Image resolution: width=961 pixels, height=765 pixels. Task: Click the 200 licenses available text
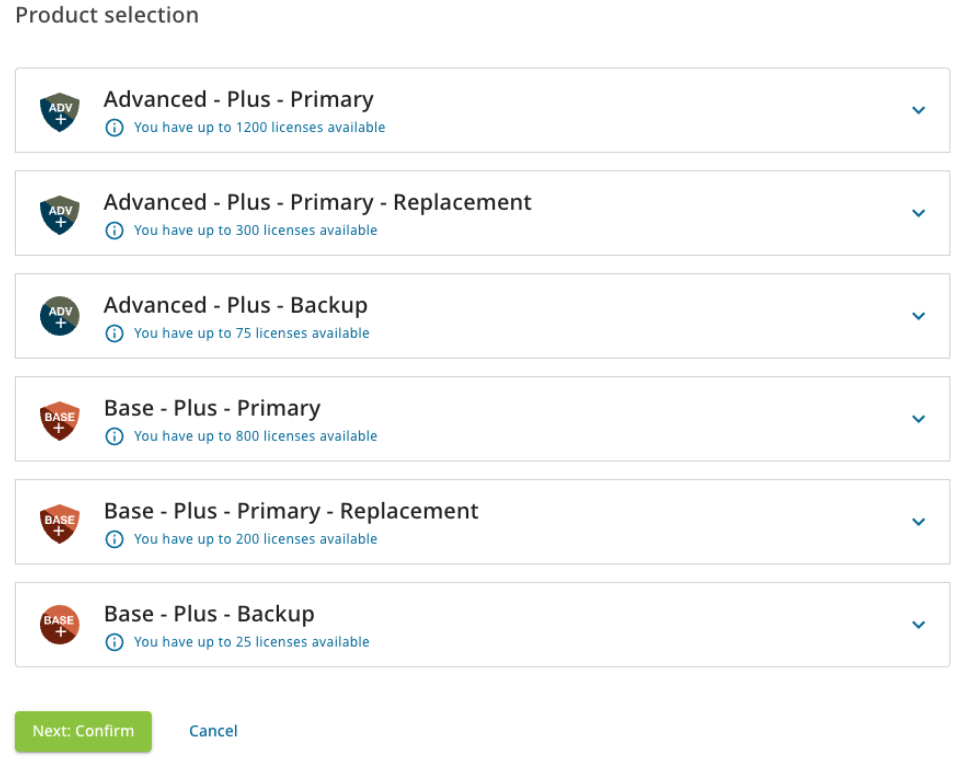coord(256,539)
